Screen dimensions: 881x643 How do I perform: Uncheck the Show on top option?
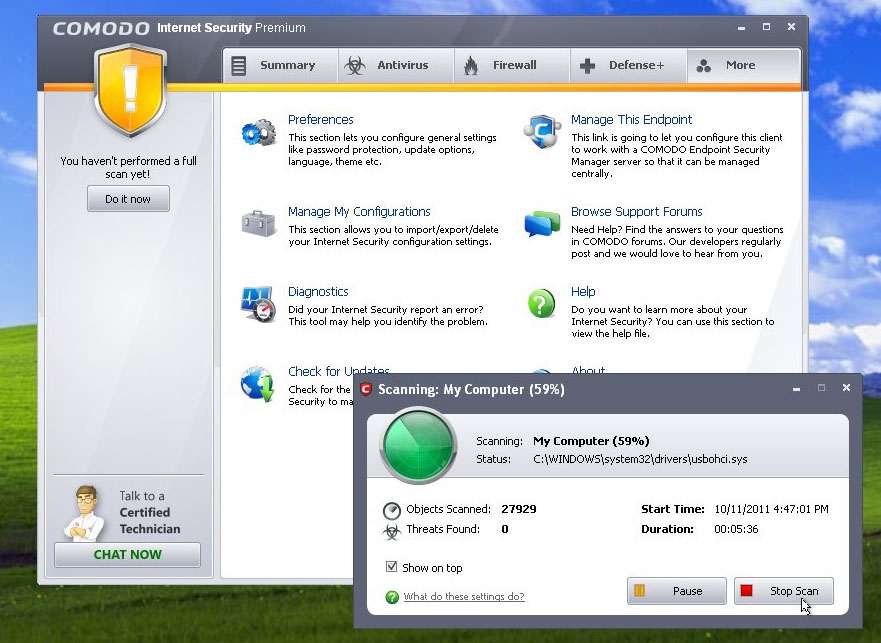(390, 566)
